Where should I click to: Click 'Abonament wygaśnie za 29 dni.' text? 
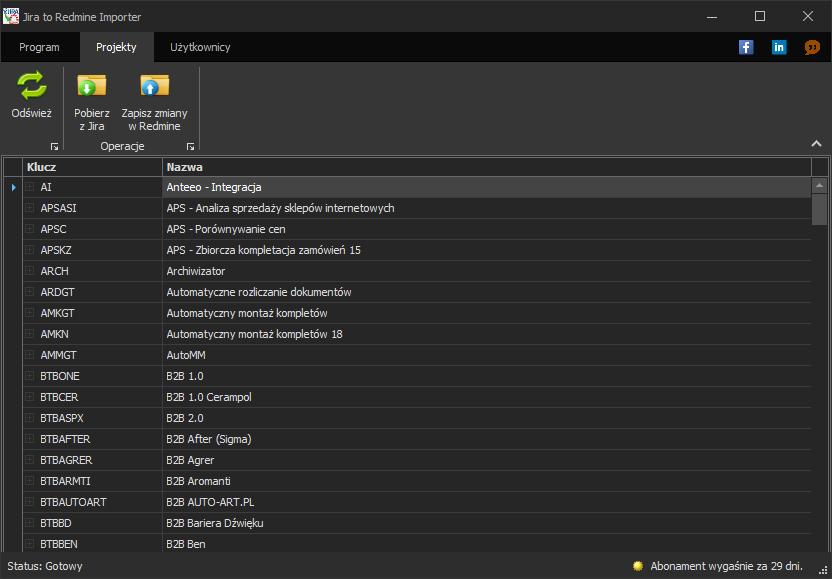pyautogui.click(x=726, y=566)
